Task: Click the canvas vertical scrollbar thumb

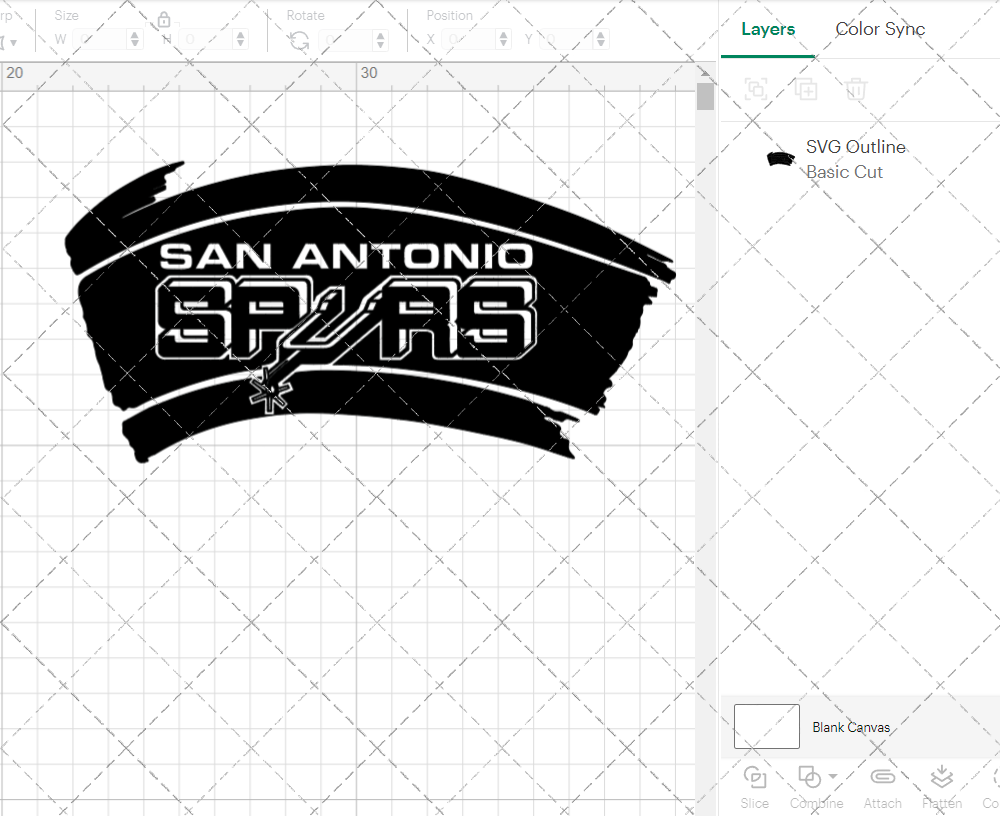Action: pyautogui.click(x=705, y=97)
